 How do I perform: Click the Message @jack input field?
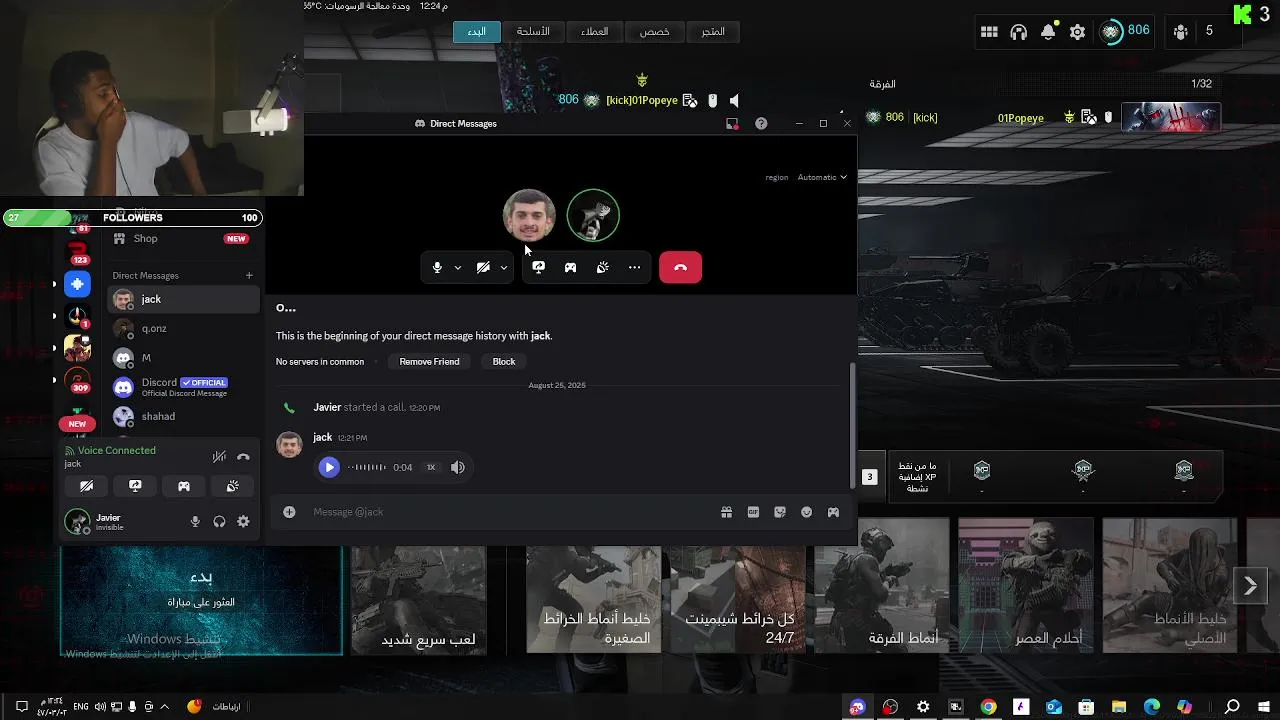click(x=510, y=512)
